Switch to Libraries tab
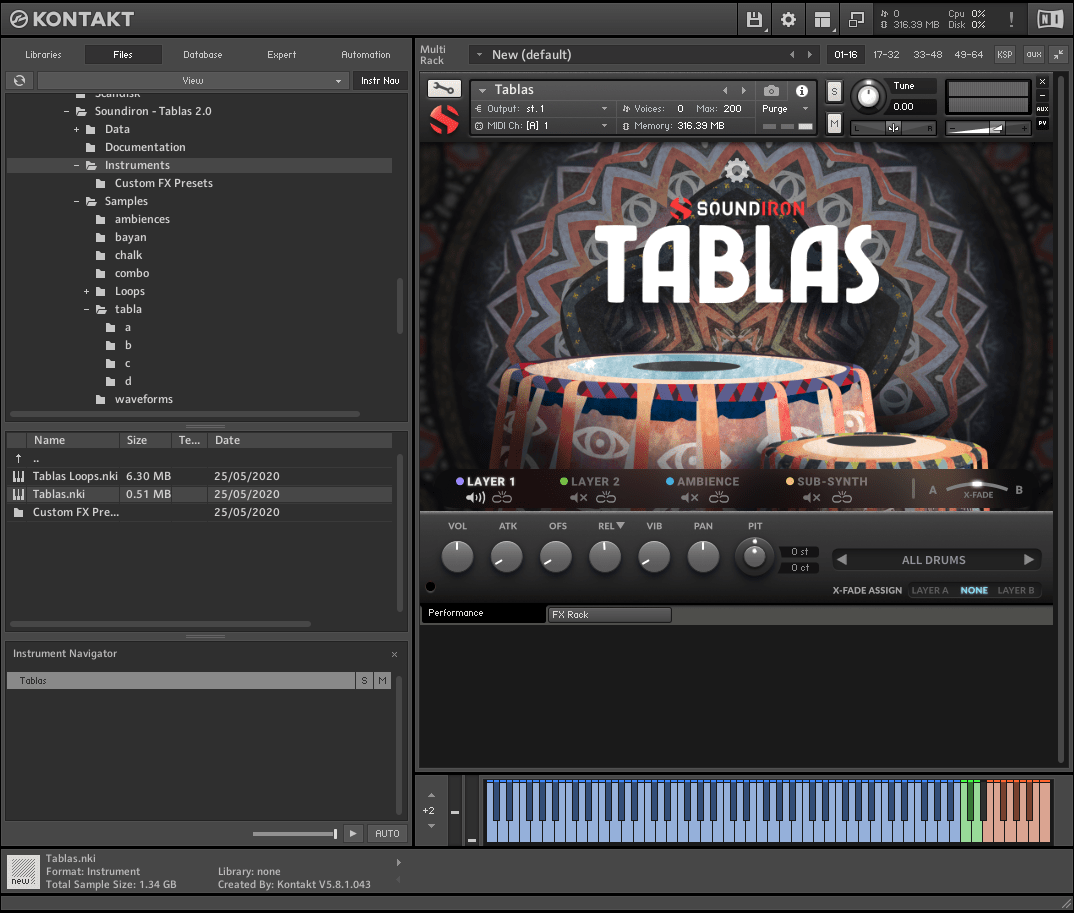The width and height of the screenshot is (1074, 913). click(x=43, y=55)
